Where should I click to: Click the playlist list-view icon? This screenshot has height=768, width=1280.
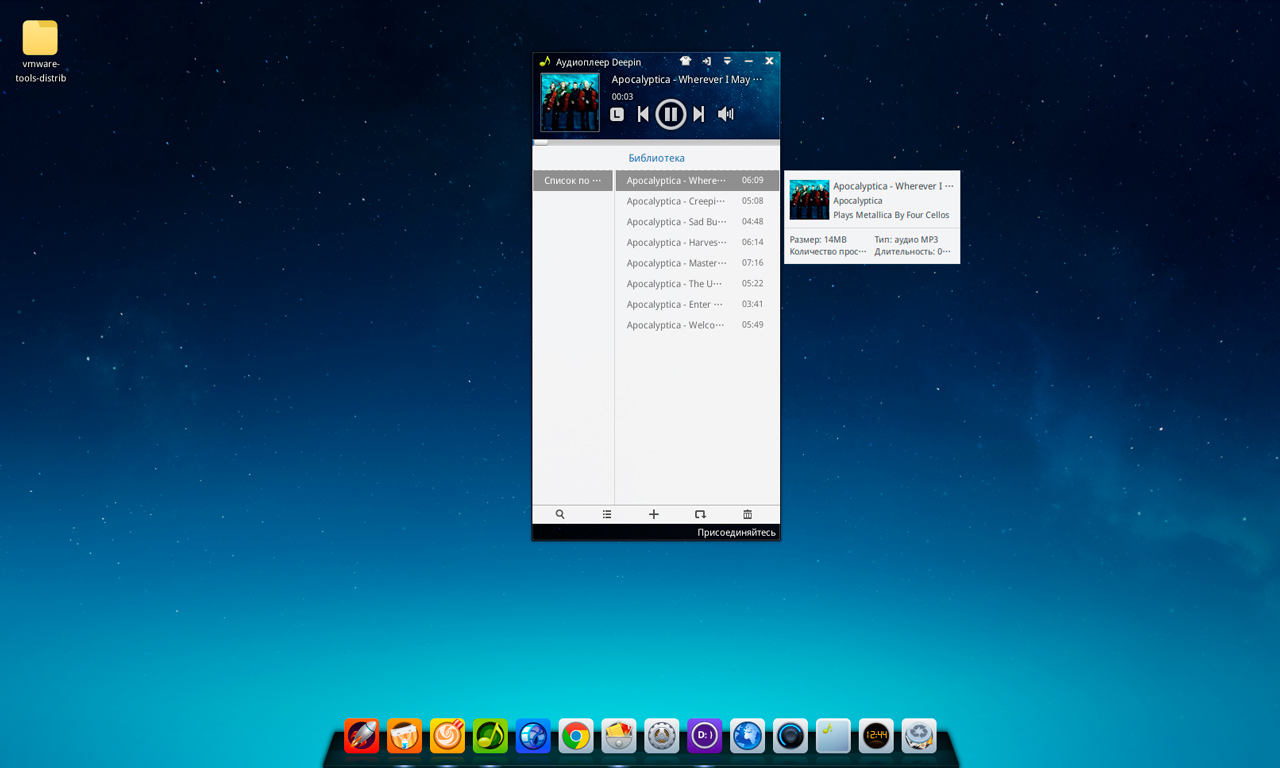pos(607,515)
